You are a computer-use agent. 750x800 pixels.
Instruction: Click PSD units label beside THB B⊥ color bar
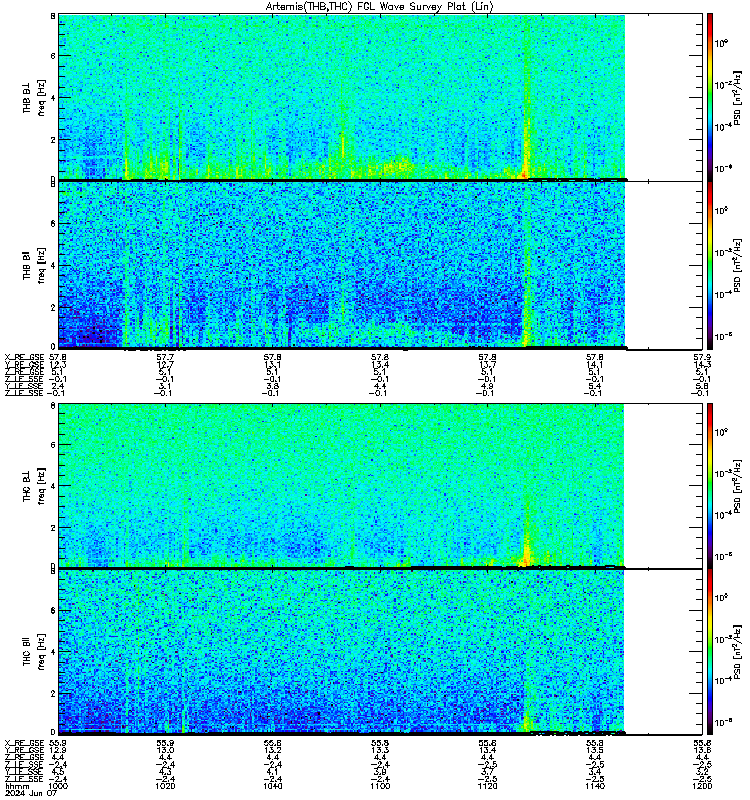click(738, 98)
